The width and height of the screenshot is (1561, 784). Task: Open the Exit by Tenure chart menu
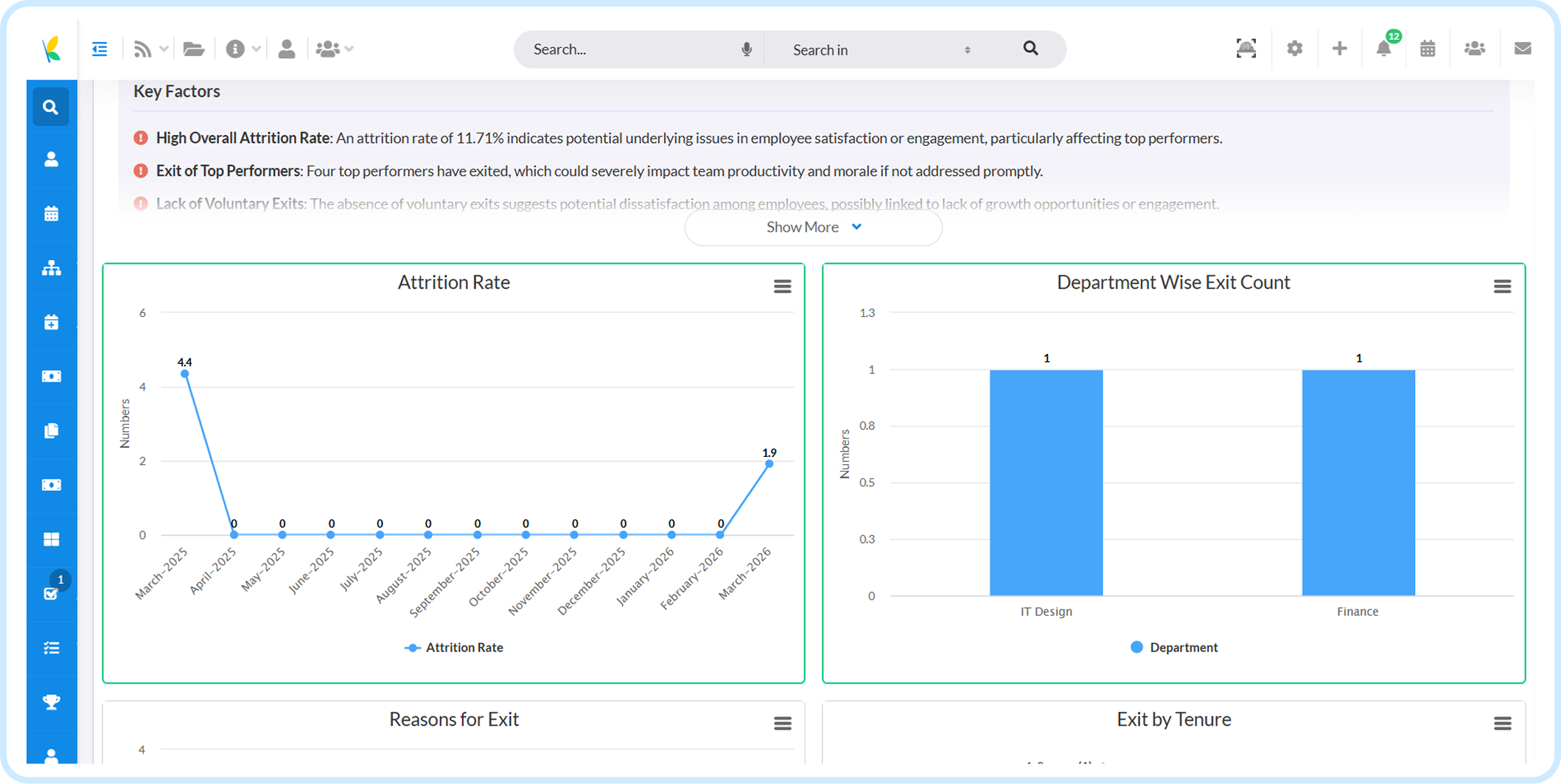click(1502, 724)
